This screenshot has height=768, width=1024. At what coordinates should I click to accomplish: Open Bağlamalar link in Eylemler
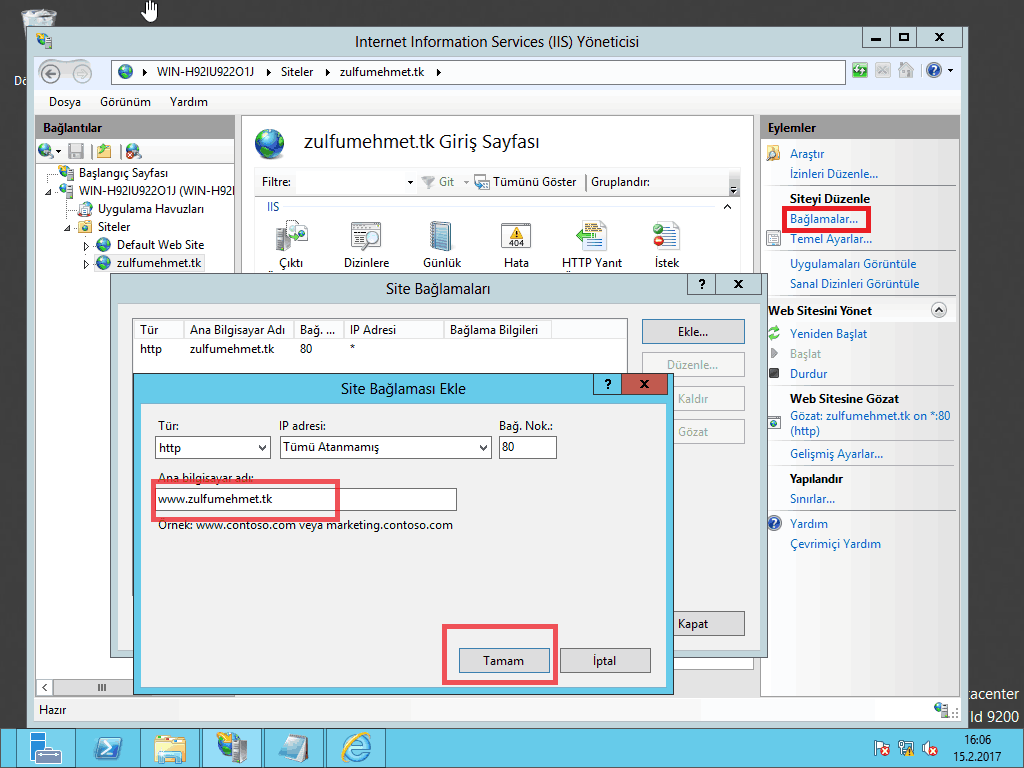point(824,219)
